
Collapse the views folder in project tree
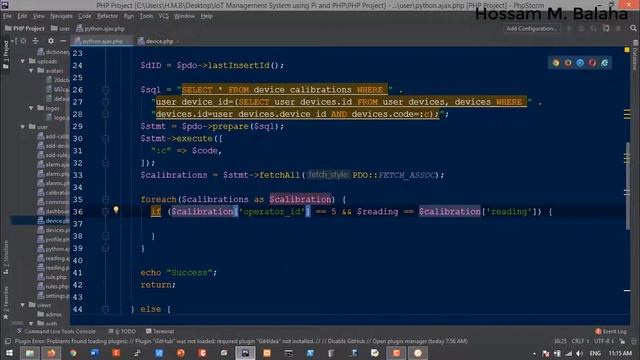(x=23, y=305)
